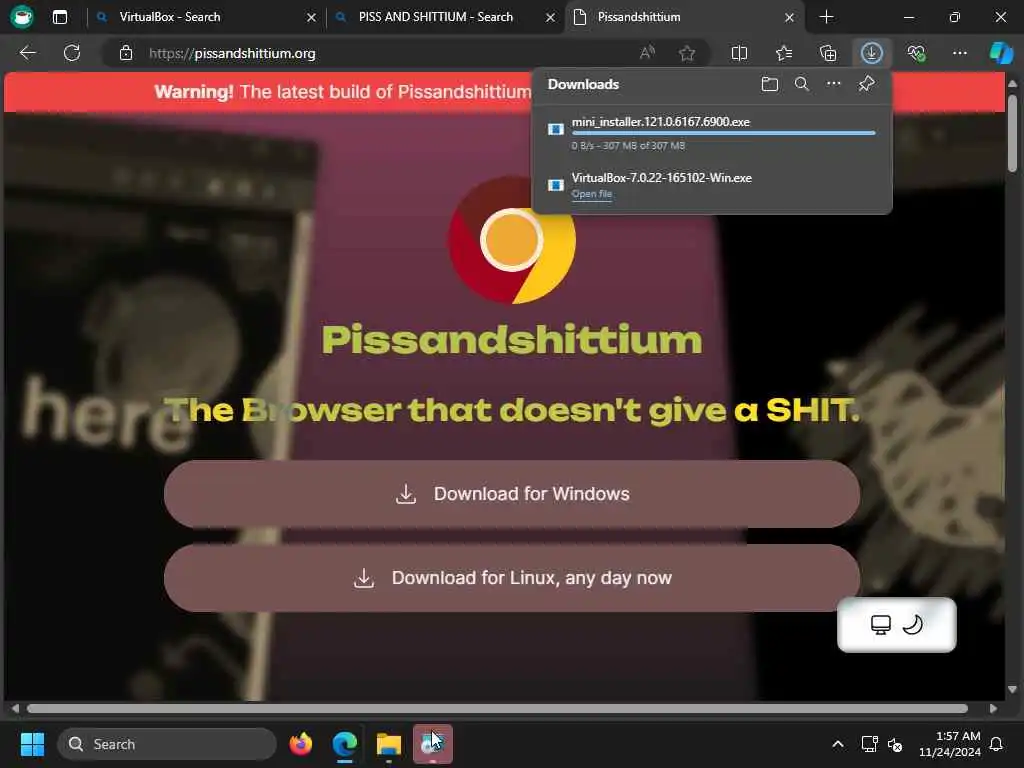Open the Collections icon

pos(827,53)
